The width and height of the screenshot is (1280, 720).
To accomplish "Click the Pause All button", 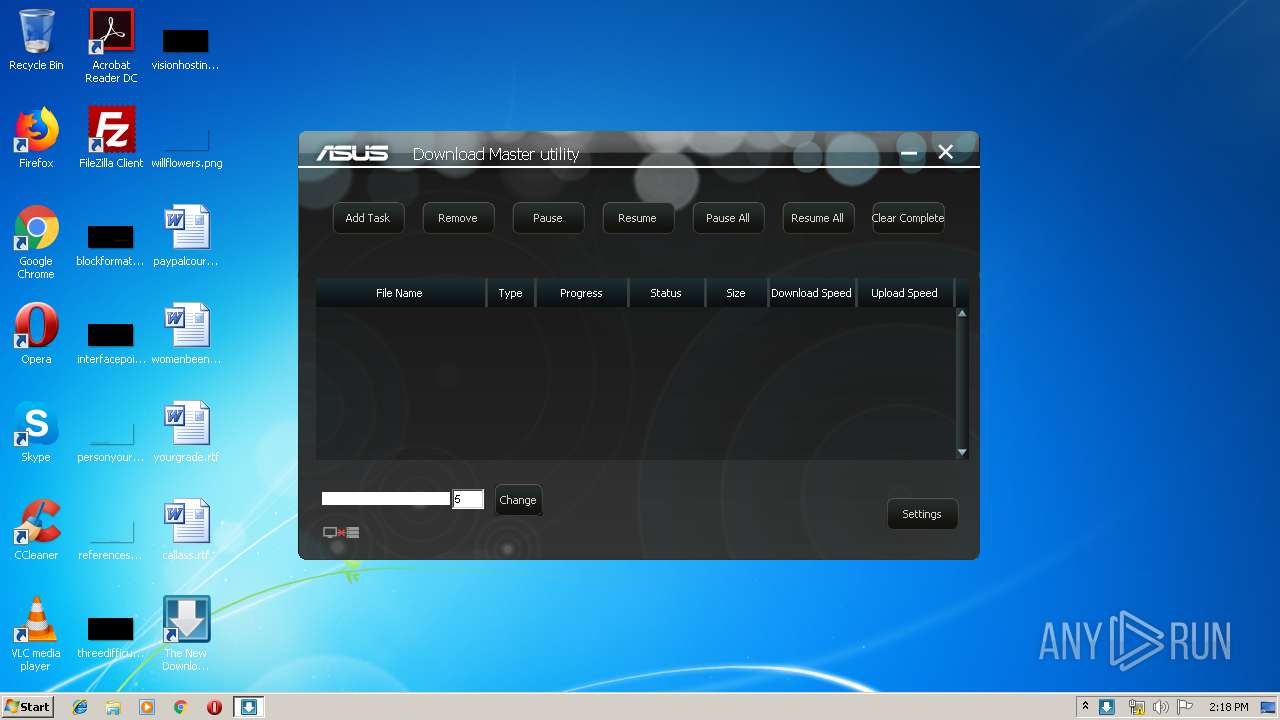I will pos(728,218).
